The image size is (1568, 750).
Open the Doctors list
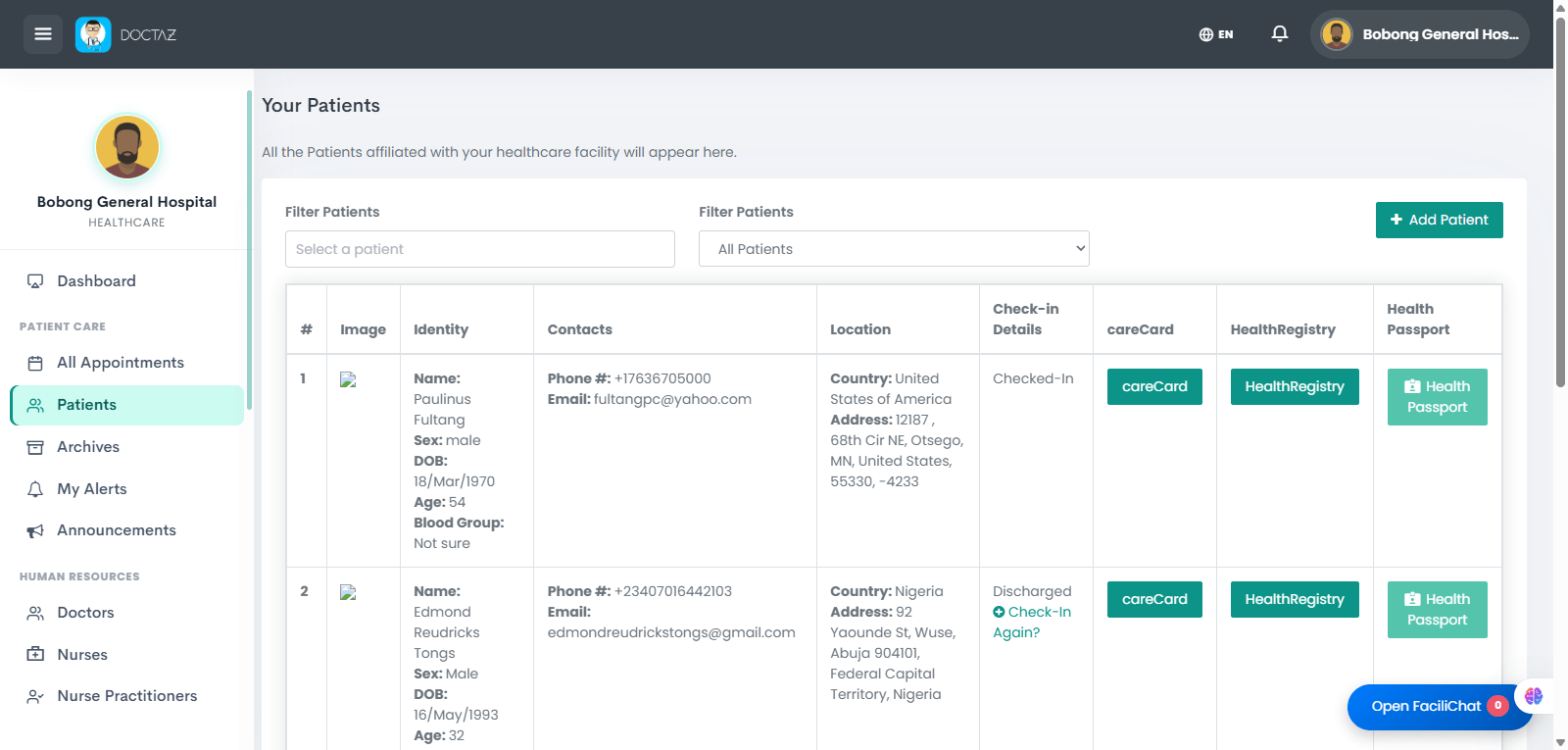click(x=127, y=613)
